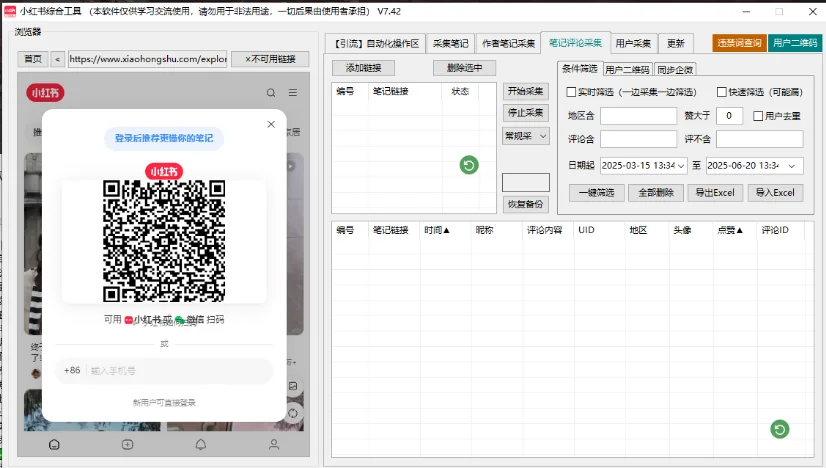
Task: Switch to 【引流】自动化操作区 tab
Action: 377,44
